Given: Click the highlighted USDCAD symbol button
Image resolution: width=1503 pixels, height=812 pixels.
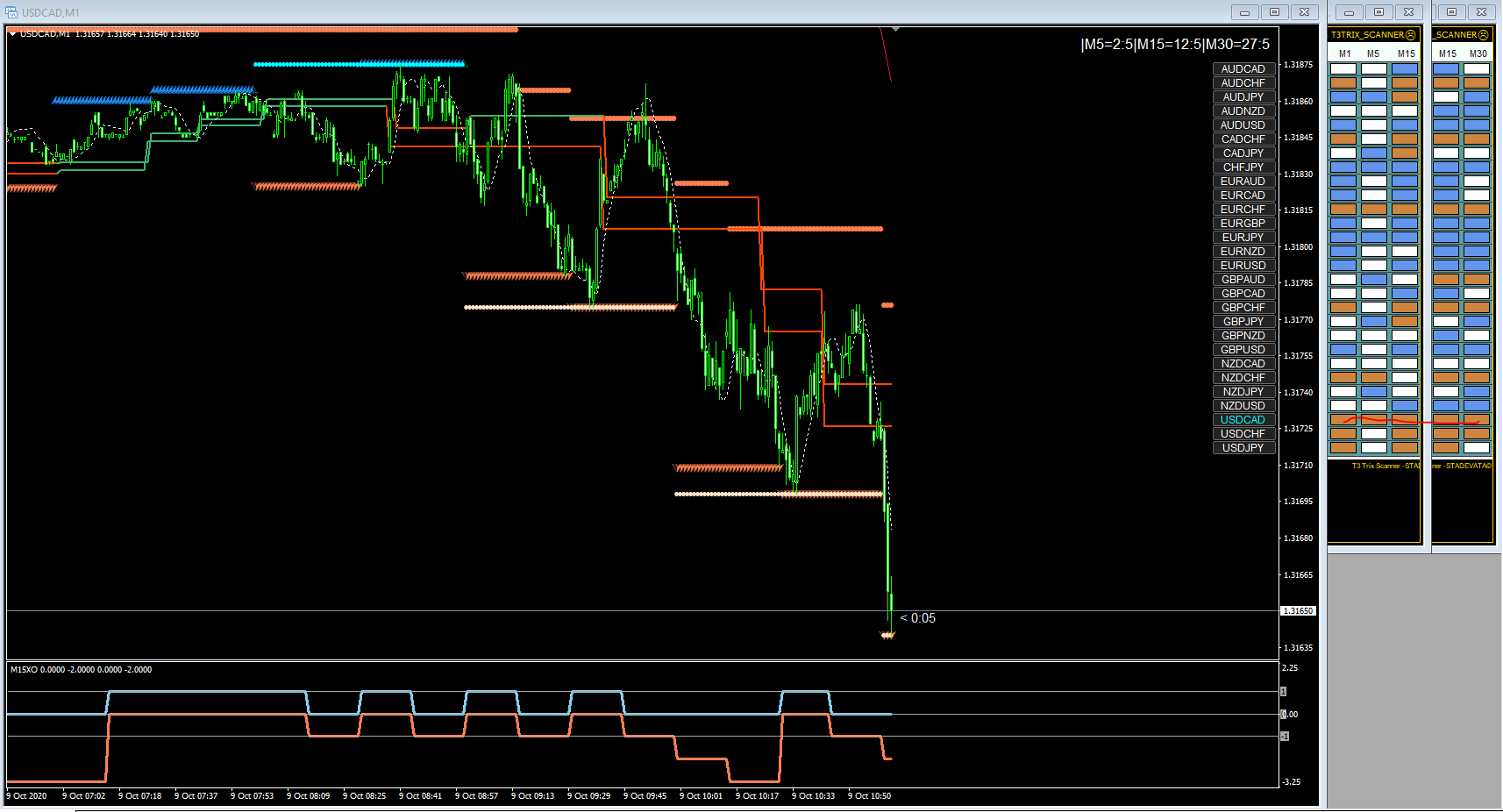Looking at the screenshot, I should pos(1243,420).
